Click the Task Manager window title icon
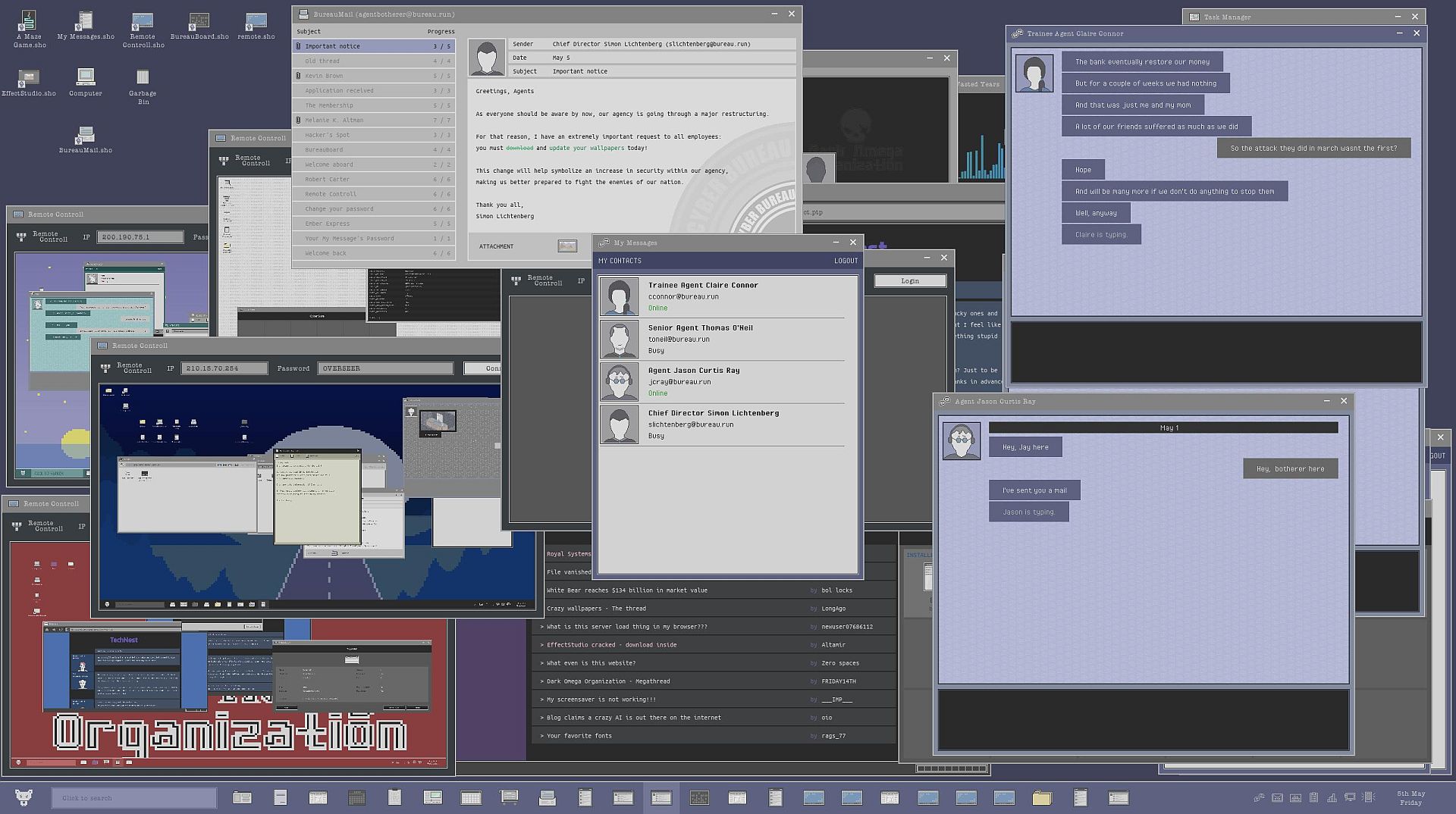This screenshot has width=1456, height=814. pyautogui.click(x=1194, y=17)
